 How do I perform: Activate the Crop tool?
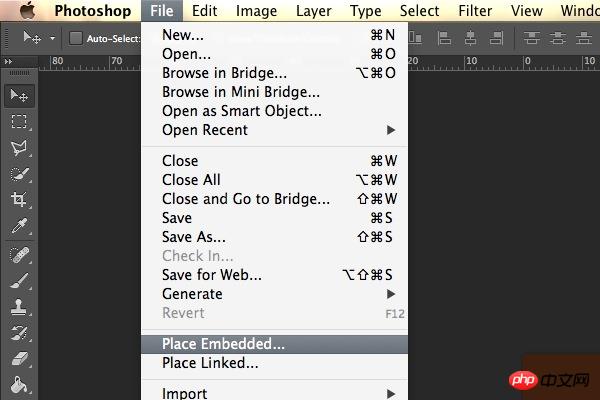click(19, 199)
